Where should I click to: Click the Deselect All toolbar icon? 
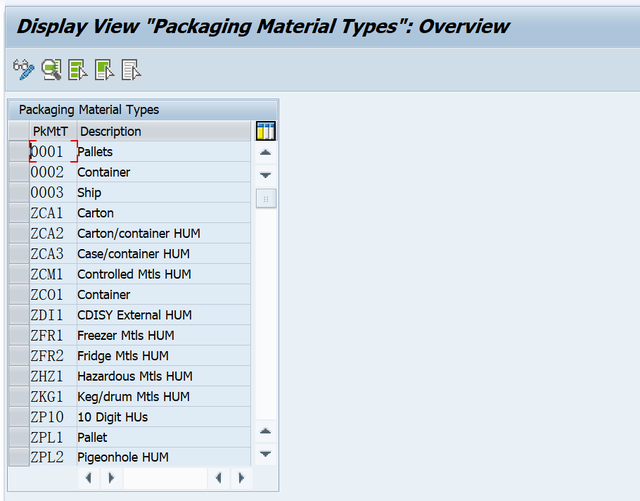[131, 70]
